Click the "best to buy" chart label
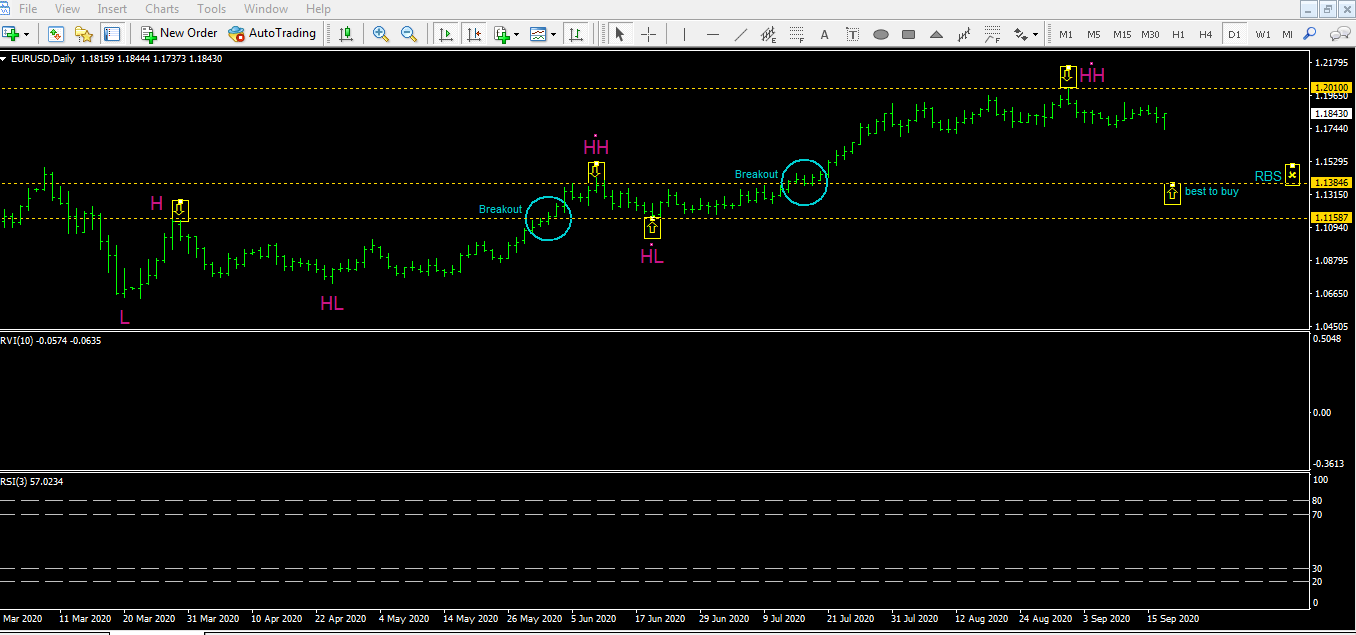Viewport: 1356px width, 635px height. pyautogui.click(x=1211, y=191)
